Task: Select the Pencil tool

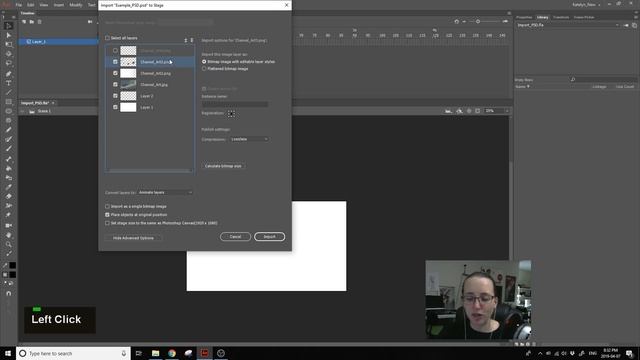Action: pos(9,130)
